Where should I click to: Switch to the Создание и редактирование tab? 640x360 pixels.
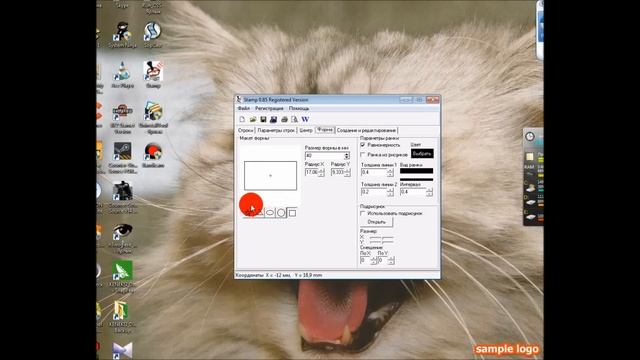[x=366, y=130]
